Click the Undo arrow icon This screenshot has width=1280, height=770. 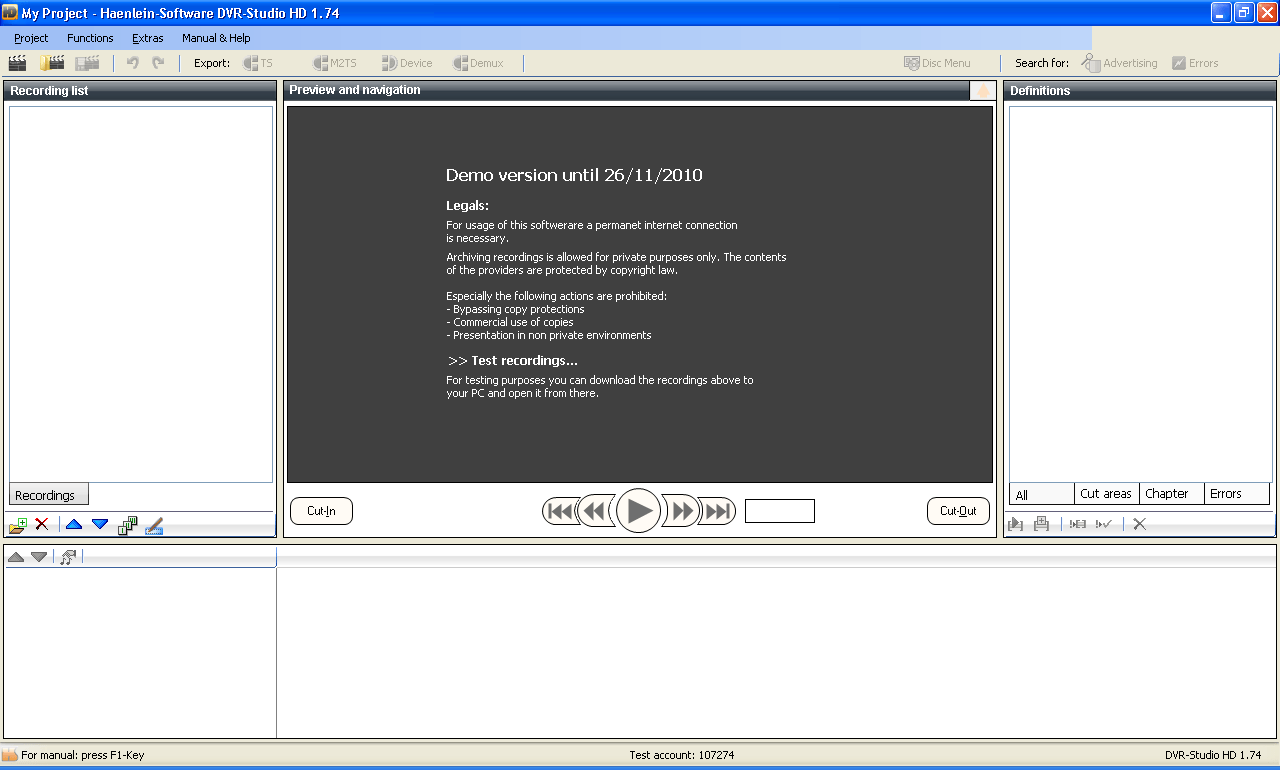pyautogui.click(x=133, y=62)
